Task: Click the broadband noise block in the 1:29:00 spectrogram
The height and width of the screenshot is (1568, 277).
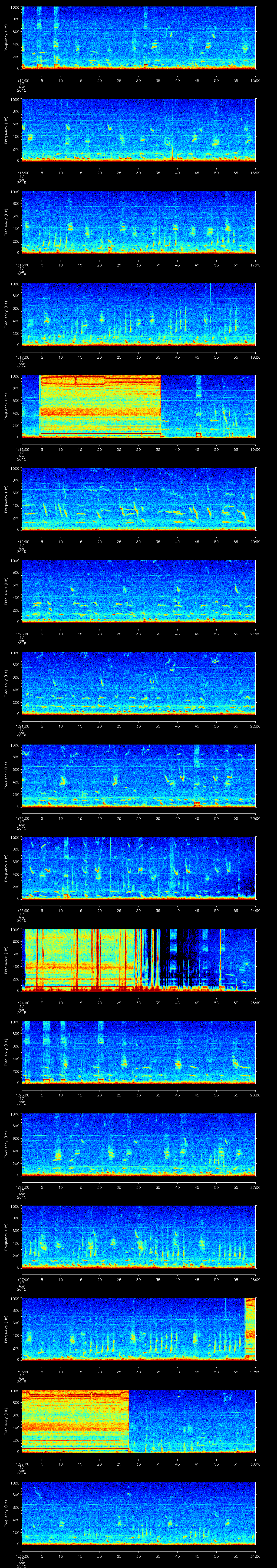Action: [x=75, y=1421]
